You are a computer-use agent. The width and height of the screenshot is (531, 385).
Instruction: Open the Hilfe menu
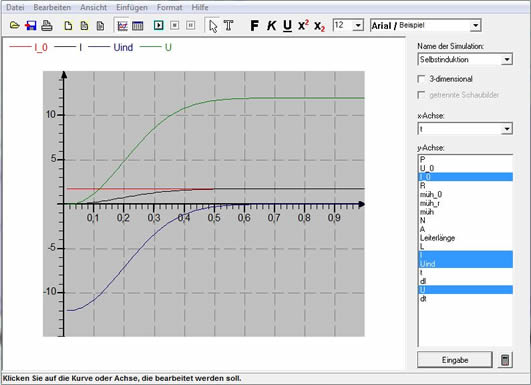tap(200, 7)
